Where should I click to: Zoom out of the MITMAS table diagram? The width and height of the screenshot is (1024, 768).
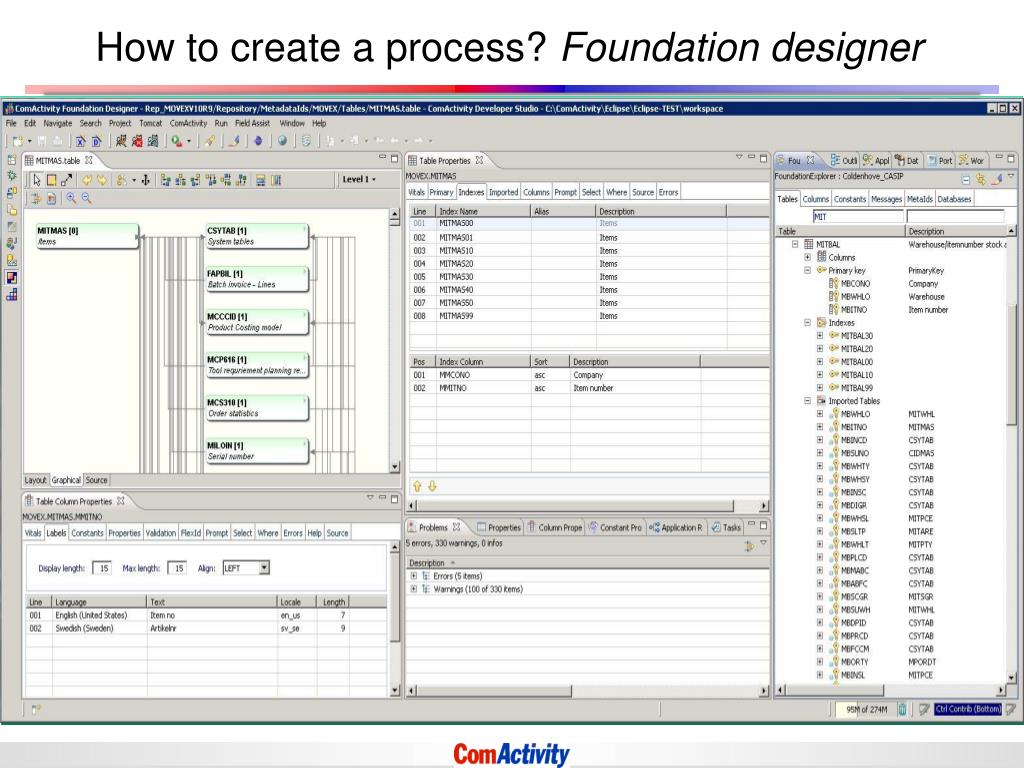point(86,199)
